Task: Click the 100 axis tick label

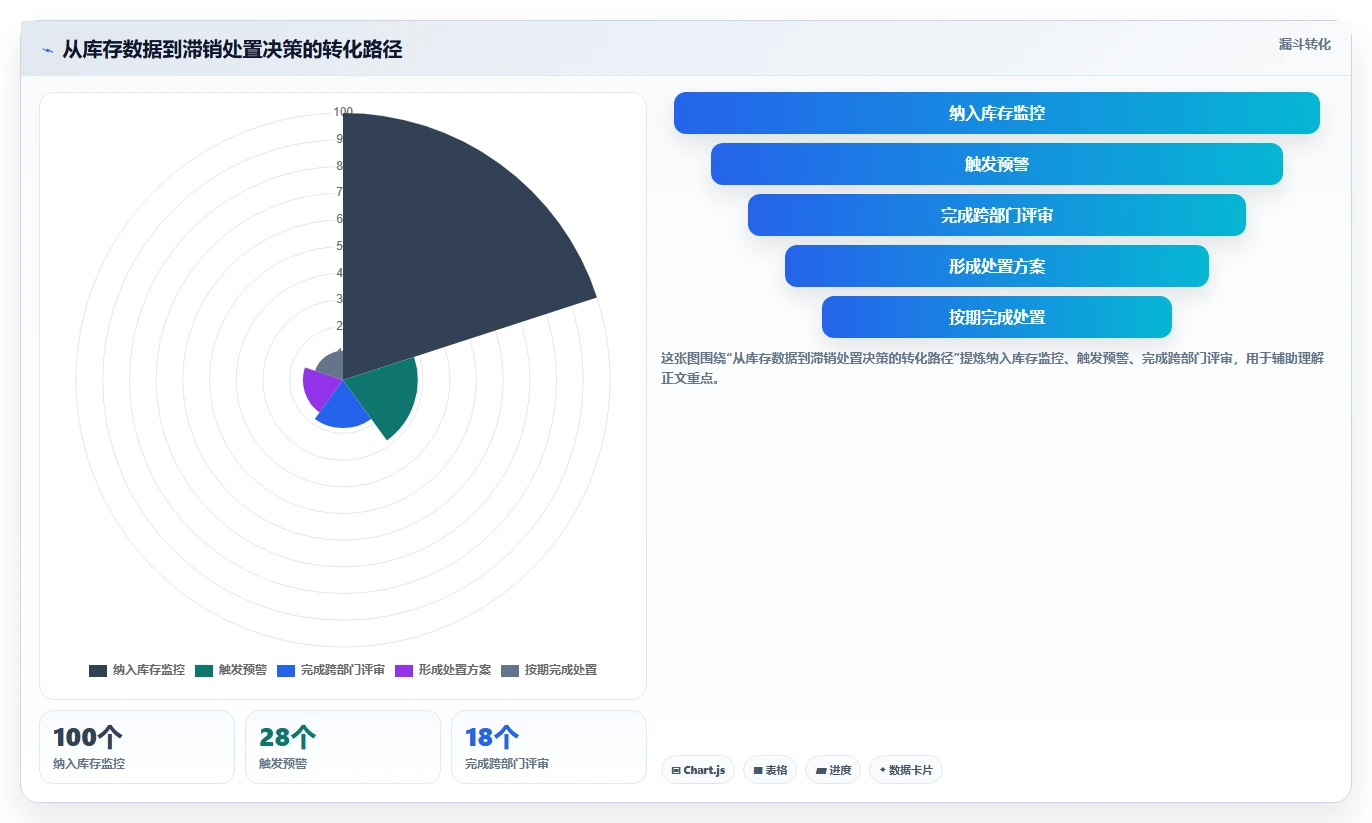Action: coord(343,112)
